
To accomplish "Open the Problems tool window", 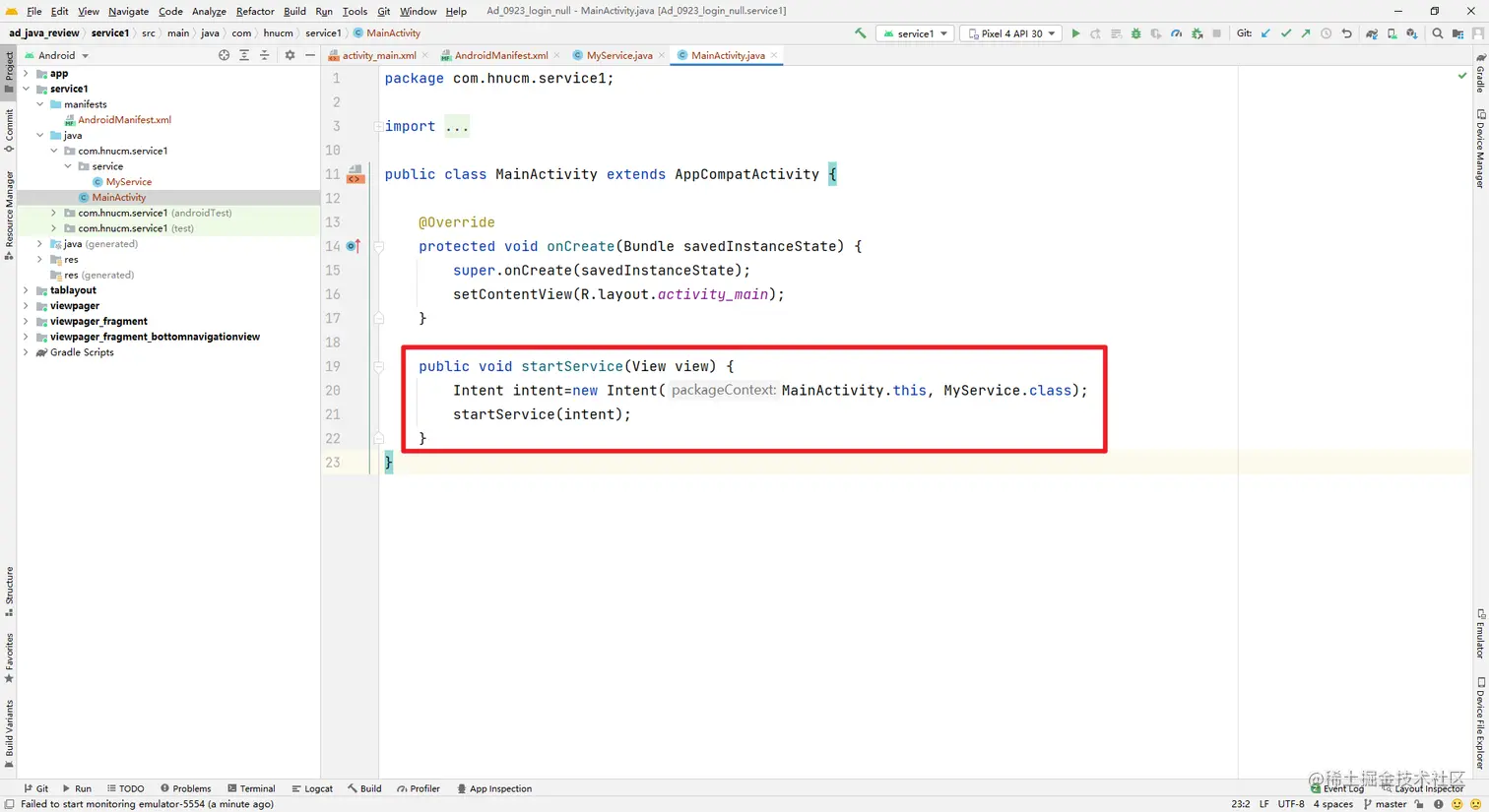I will (x=185, y=788).
